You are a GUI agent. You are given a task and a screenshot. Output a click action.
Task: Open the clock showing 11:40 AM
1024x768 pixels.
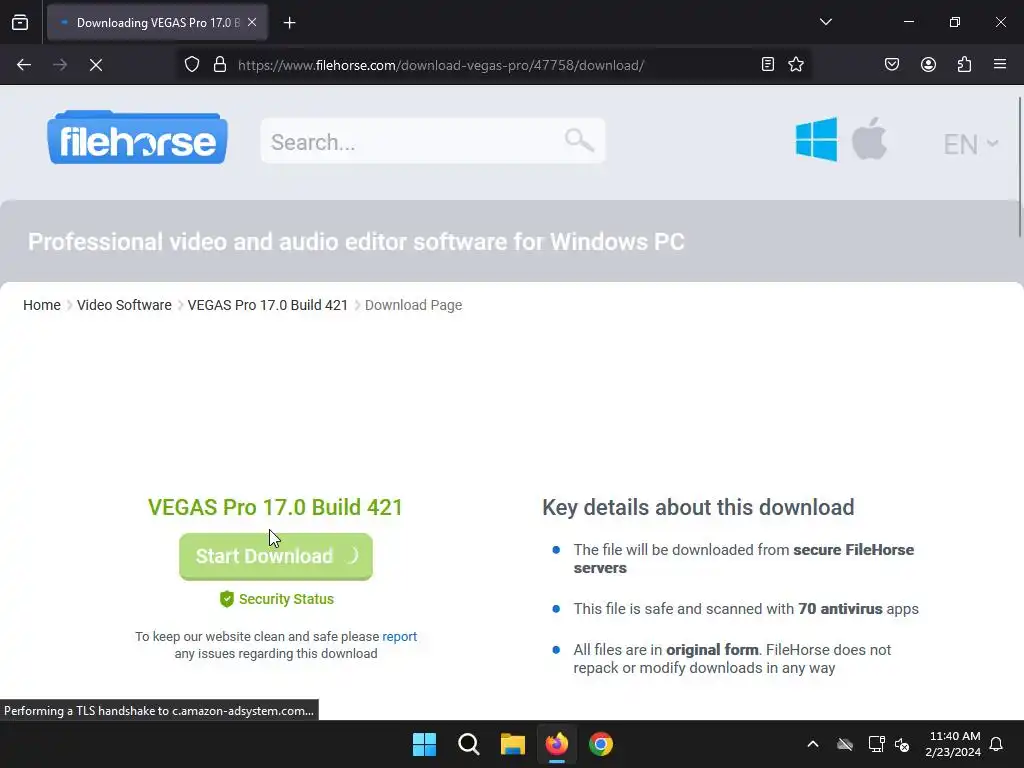(x=953, y=744)
